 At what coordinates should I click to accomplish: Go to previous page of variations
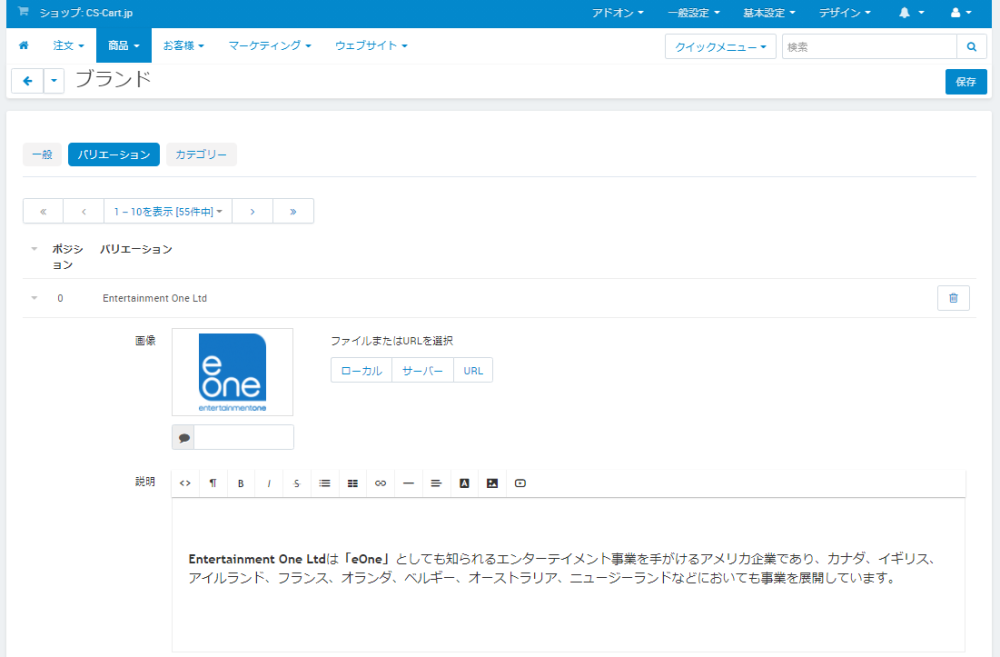point(84,211)
